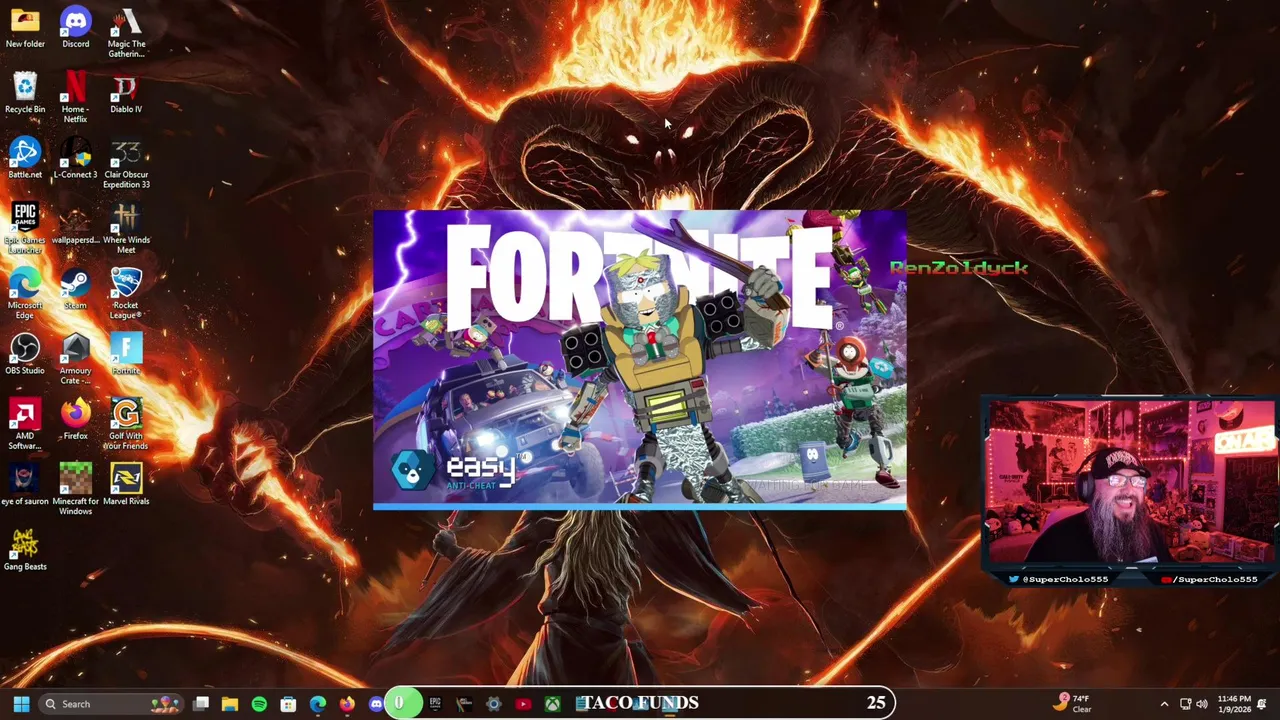Open volume control in system tray
Image resolution: width=1280 pixels, height=720 pixels.
coord(1202,704)
